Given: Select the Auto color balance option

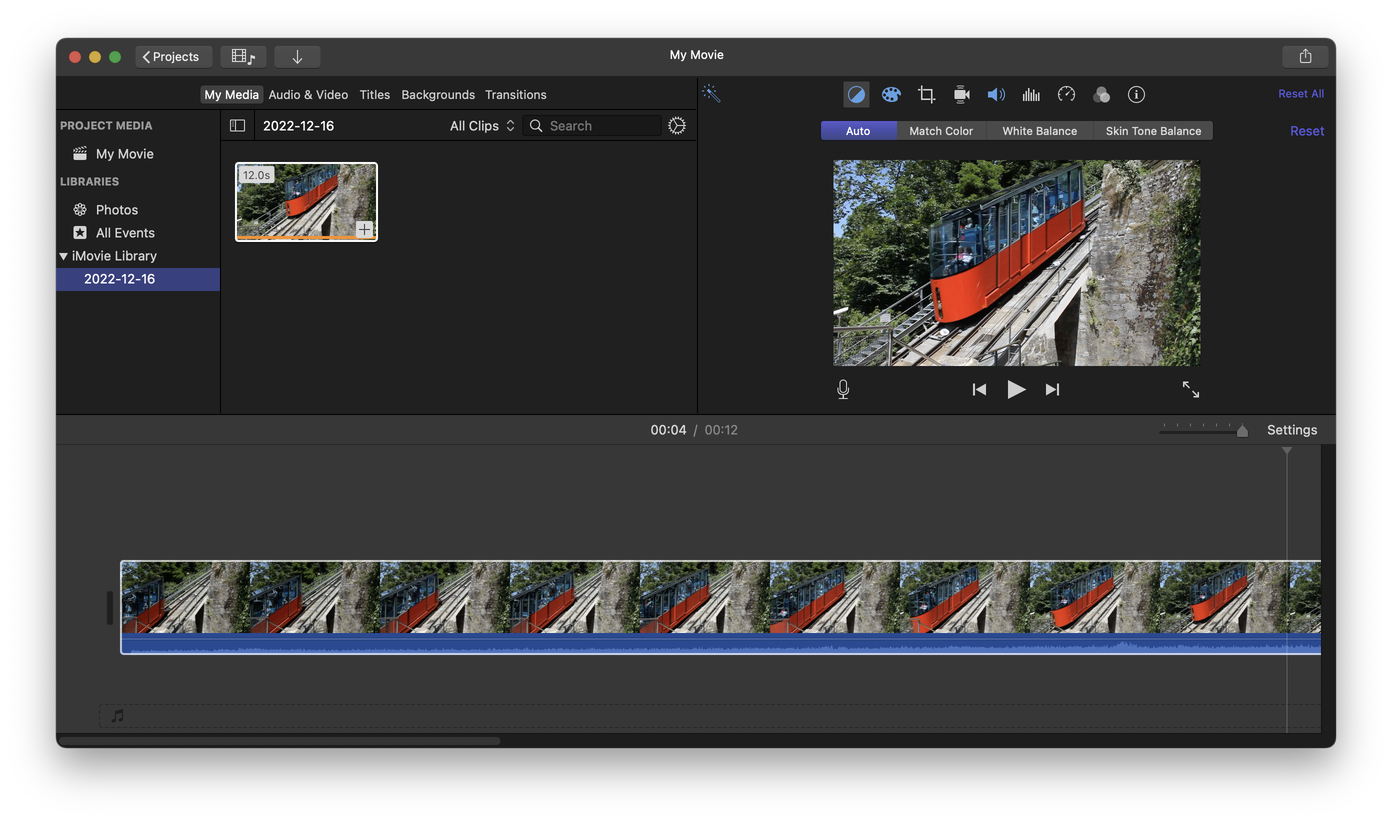Looking at the screenshot, I should coord(858,131).
